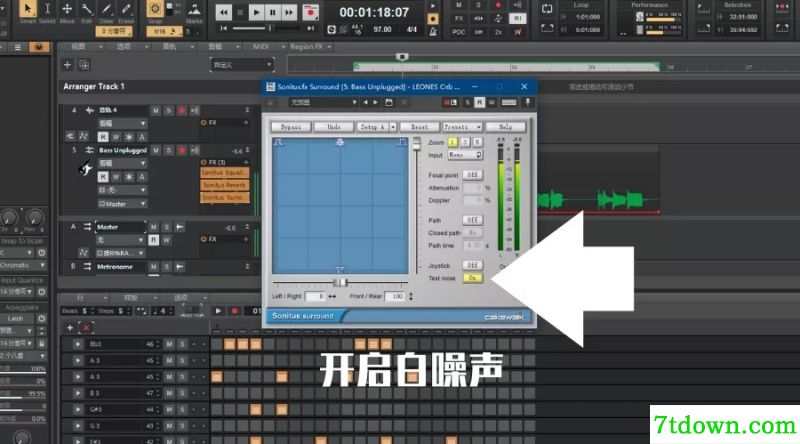Choose the Select tool

click(x=47, y=9)
